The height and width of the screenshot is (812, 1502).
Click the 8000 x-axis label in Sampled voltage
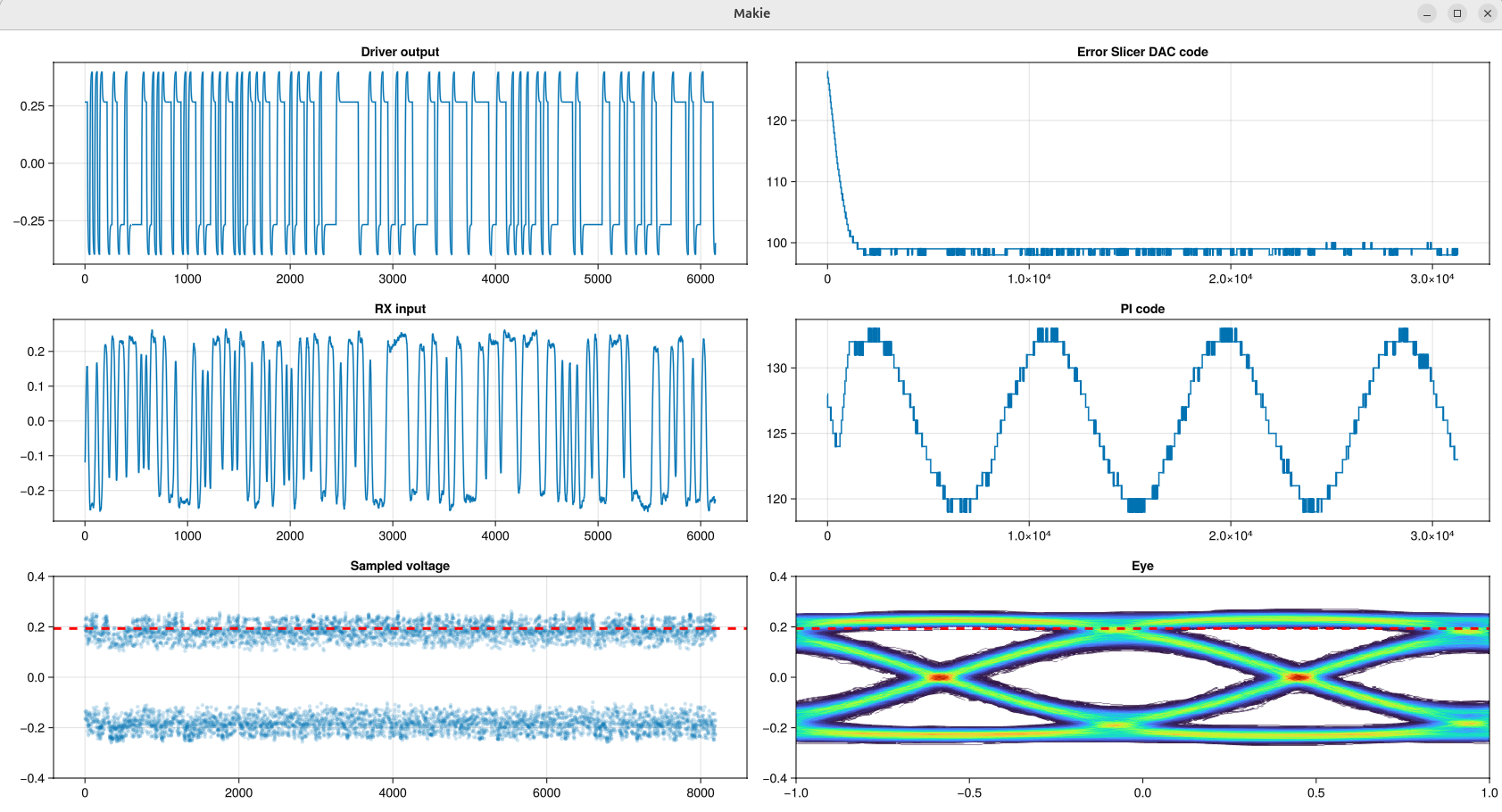click(x=700, y=792)
